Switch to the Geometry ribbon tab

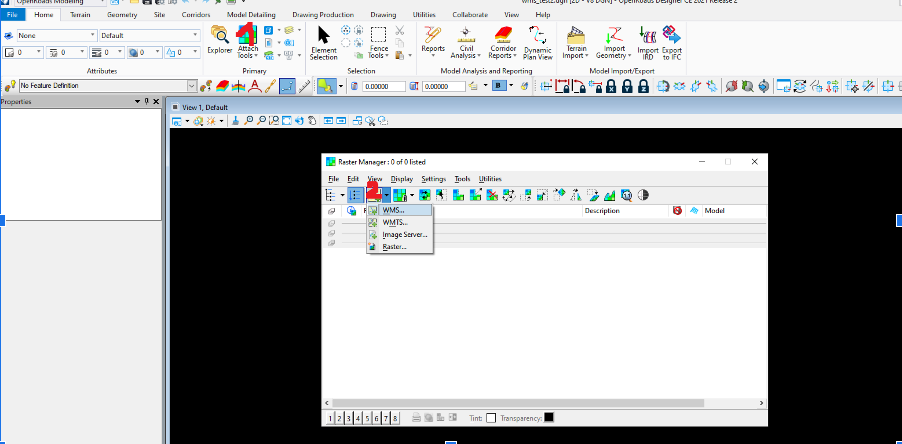point(122,15)
